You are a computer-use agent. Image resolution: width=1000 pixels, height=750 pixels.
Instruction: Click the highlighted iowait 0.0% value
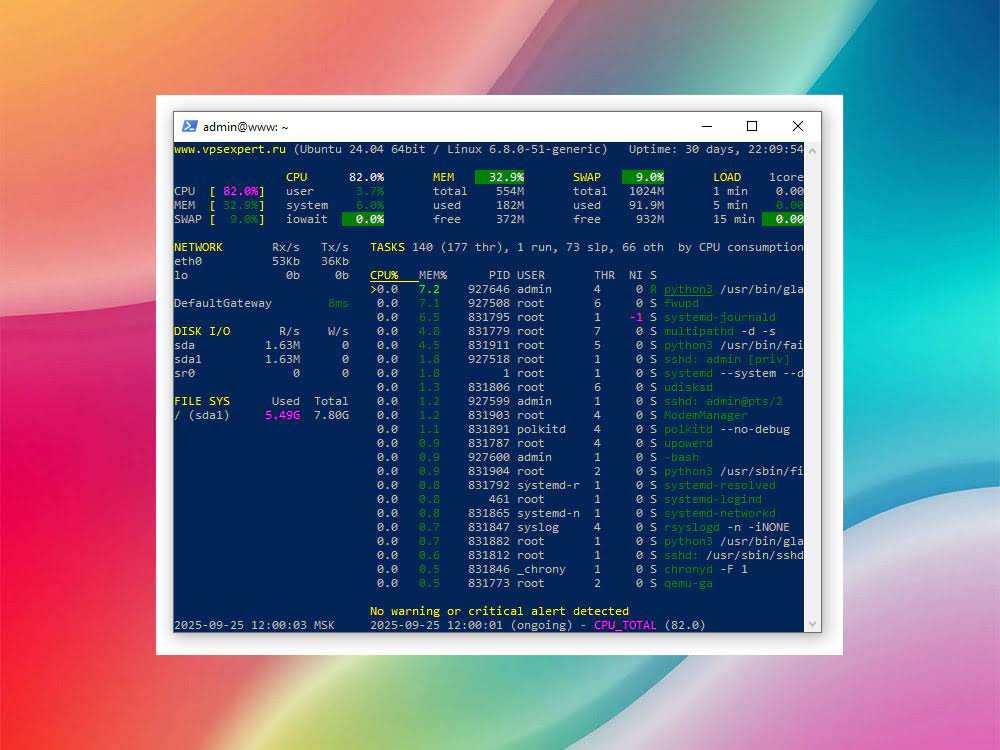[x=363, y=219]
